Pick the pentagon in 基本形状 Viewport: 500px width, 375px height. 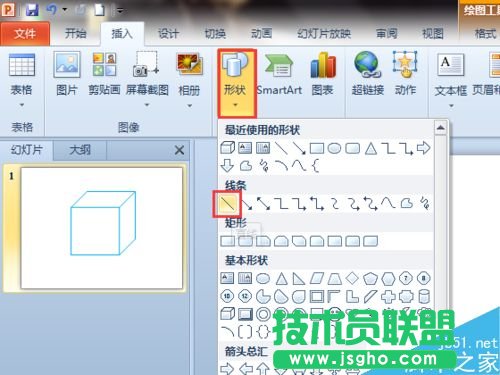[370, 278]
